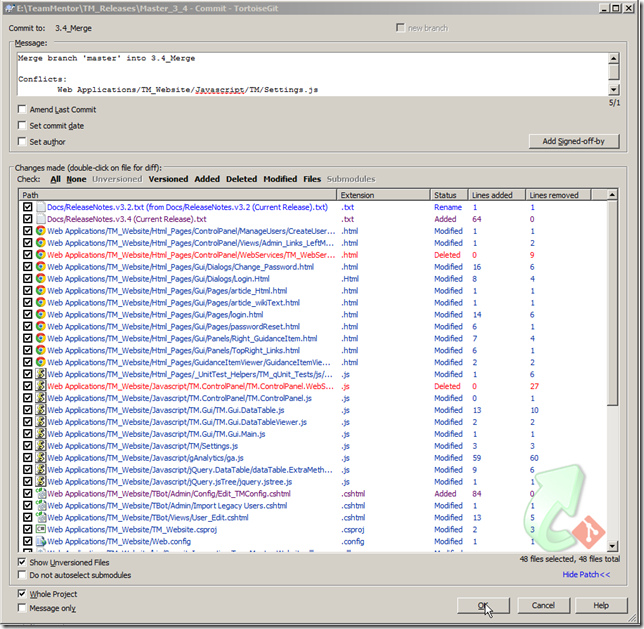Check only Modified files
644x629 pixels.
(280, 179)
